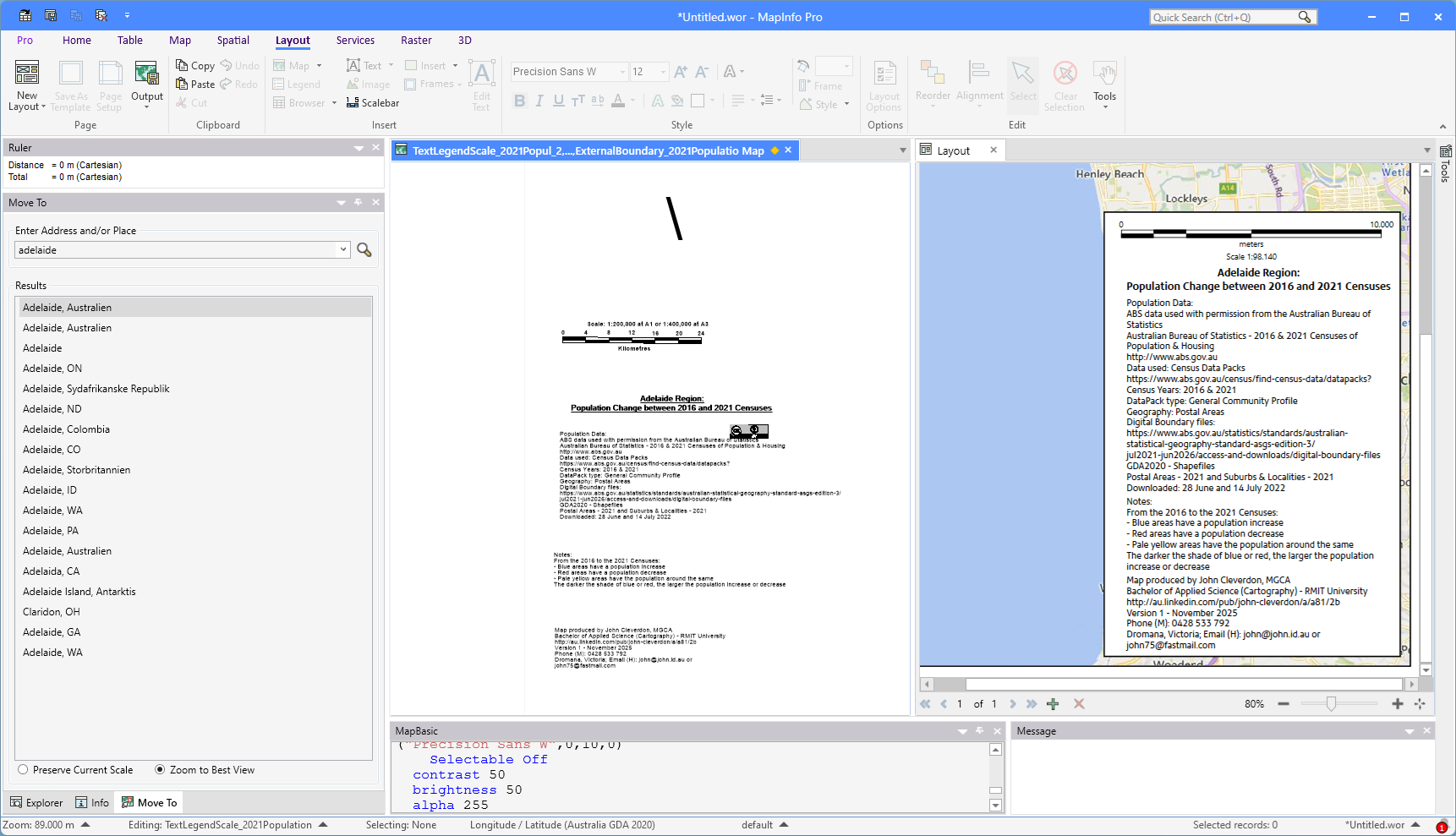Switch to the Spatial ribbon tab

[x=233, y=41]
